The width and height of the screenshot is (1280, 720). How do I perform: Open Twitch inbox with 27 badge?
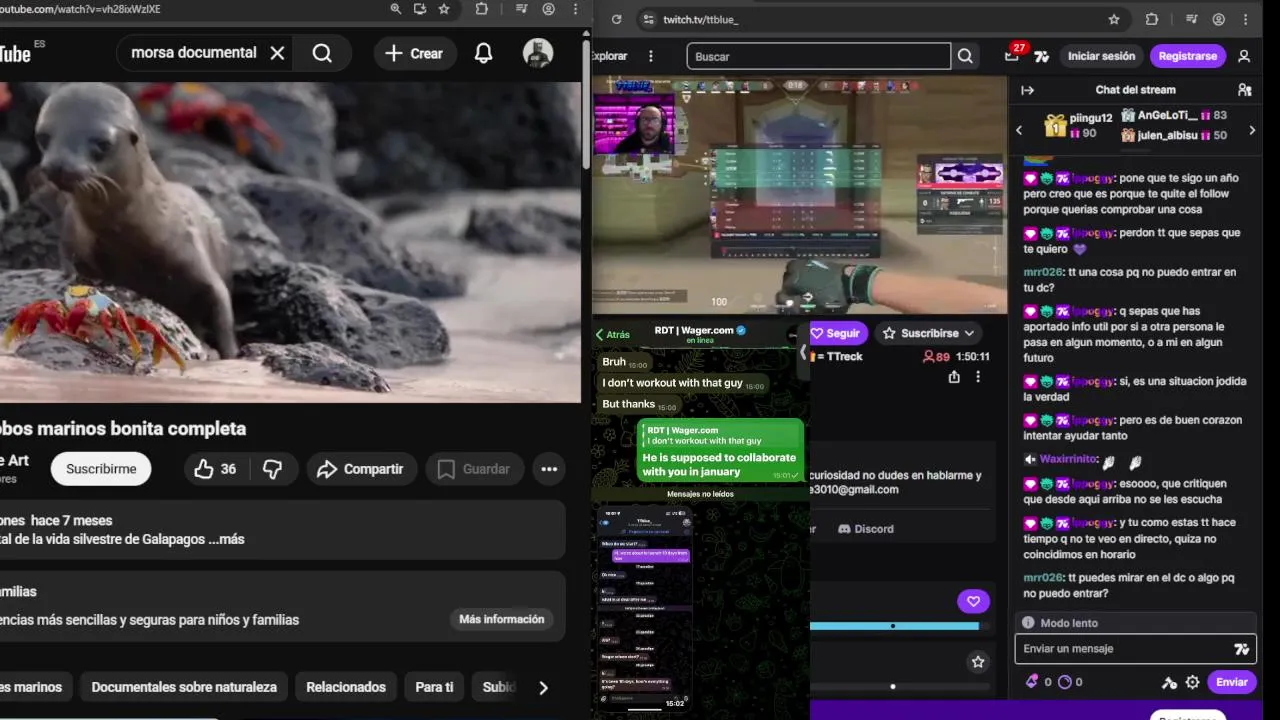tap(1013, 55)
